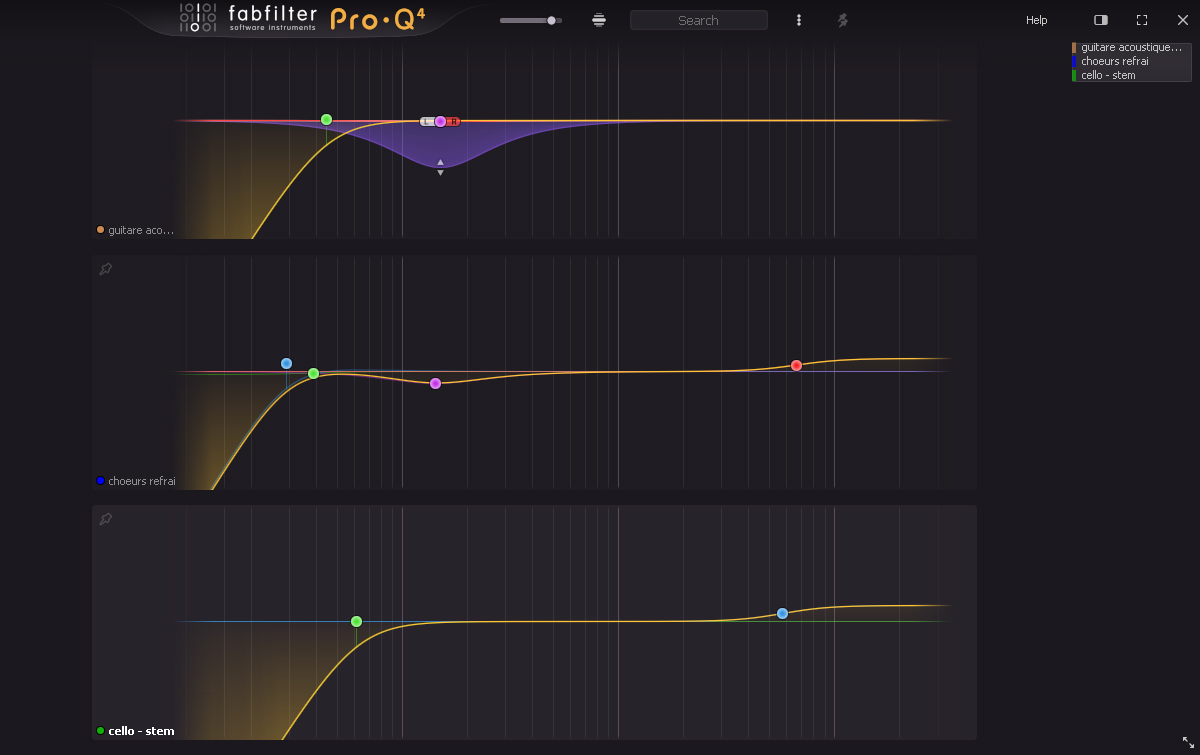
Task: Adjust the zoom slider in the top bar
Action: click(531, 20)
